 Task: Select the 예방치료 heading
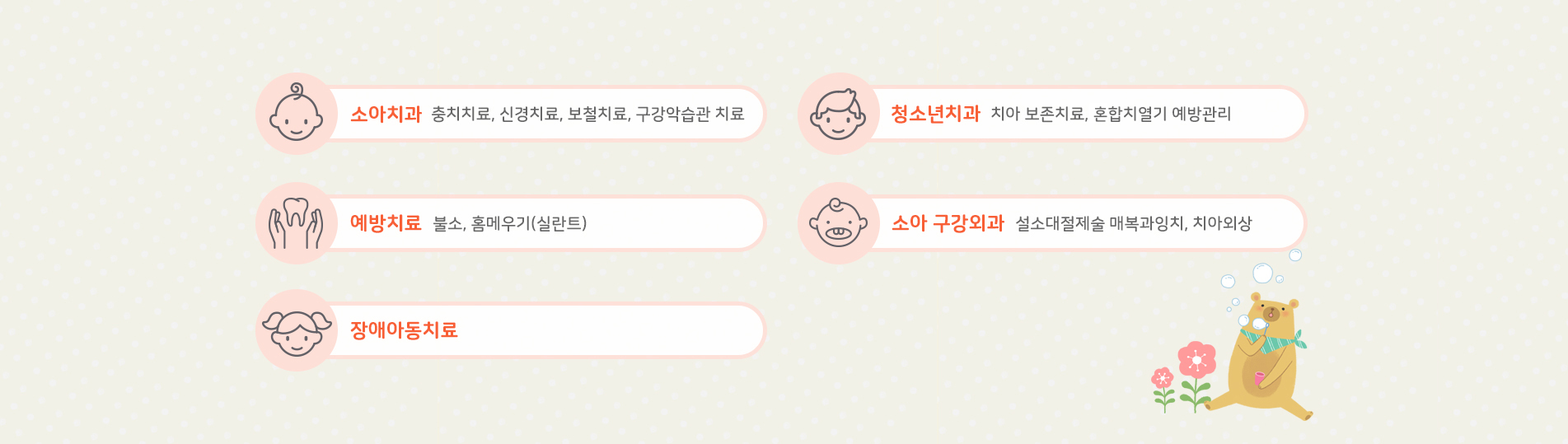tap(386, 223)
